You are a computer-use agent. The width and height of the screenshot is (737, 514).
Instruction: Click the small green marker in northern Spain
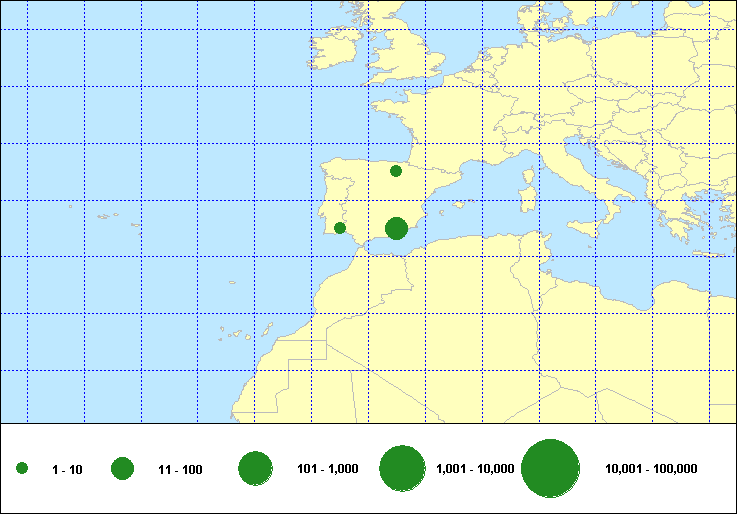click(396, 171)
